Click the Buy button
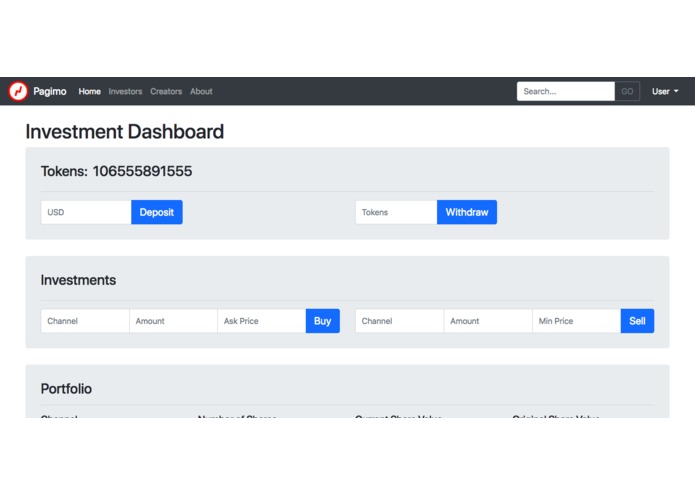The height and width of the screenshot is (494, 695). click(x=323, y=321)
